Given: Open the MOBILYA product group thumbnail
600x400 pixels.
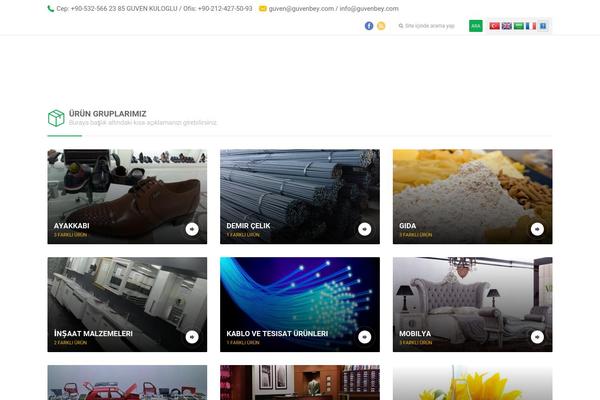Looking at the screenshot, I should pyautogui.click(x=472, y=304).
